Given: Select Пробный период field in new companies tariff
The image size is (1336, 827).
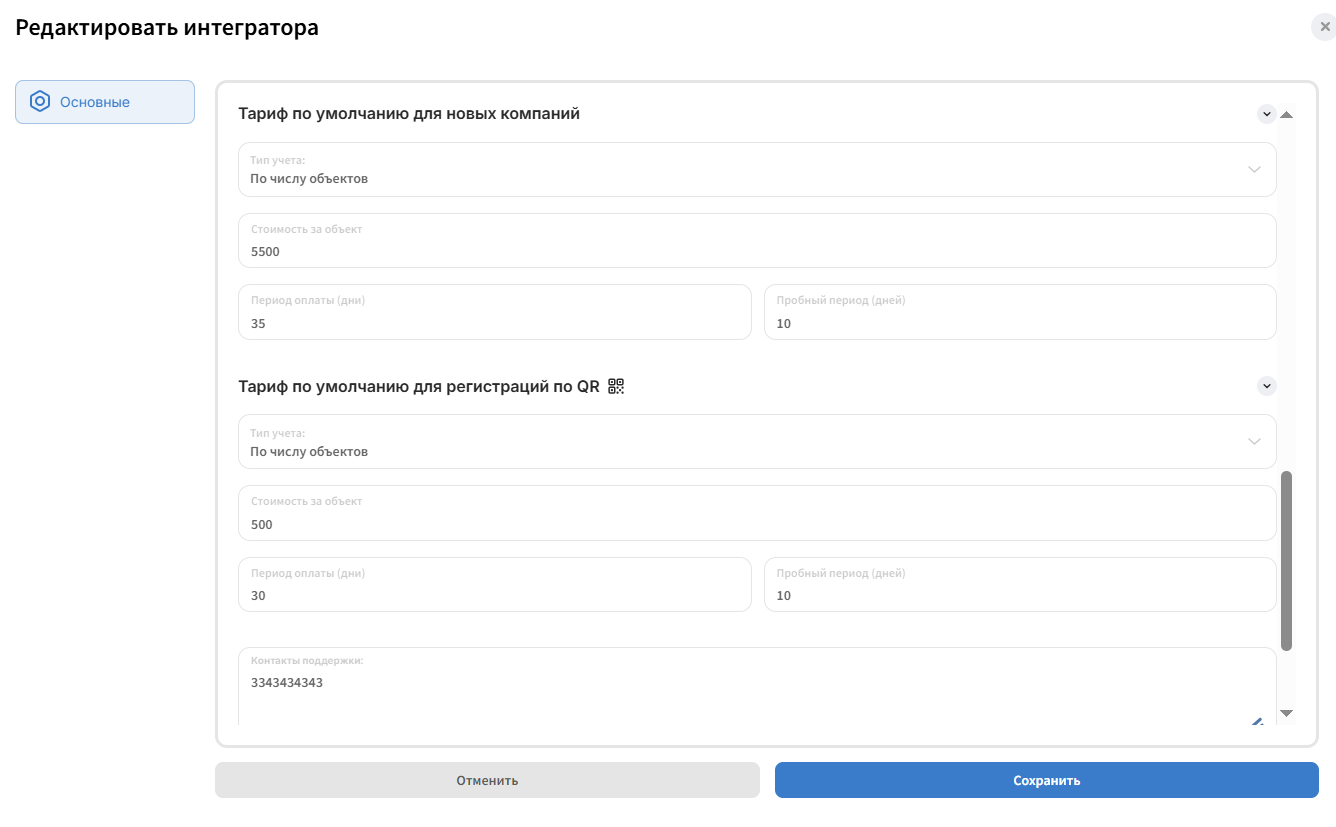Looking at the screenshot, I should coord(1020,312).
